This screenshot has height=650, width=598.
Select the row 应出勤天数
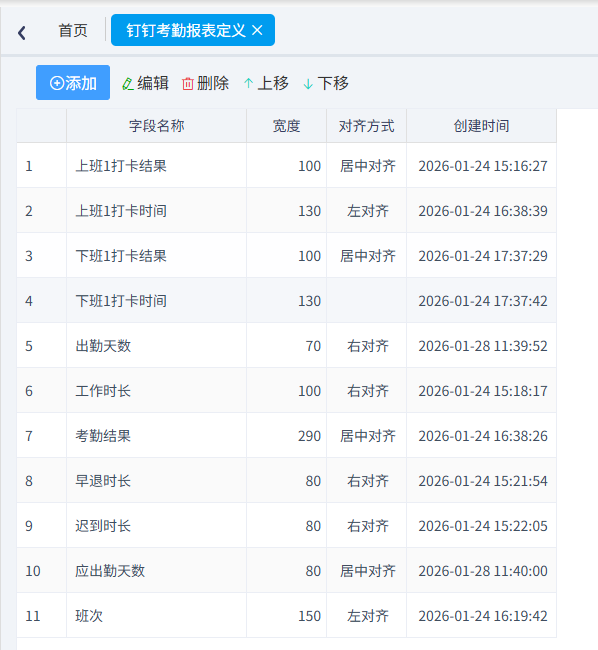tap(286, 571)
